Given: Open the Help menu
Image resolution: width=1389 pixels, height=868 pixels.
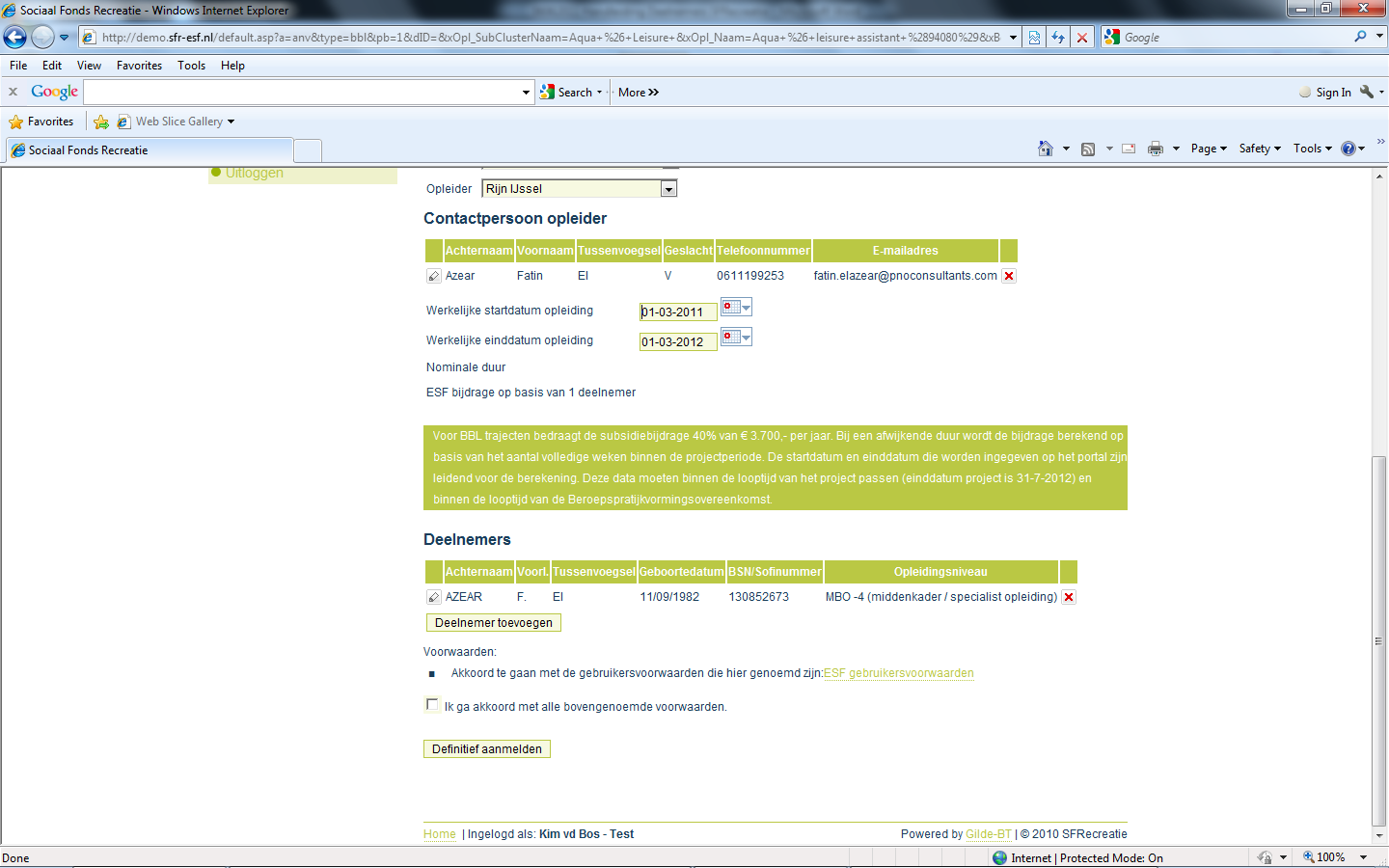Looking at the screenshot, I should 232,66.
